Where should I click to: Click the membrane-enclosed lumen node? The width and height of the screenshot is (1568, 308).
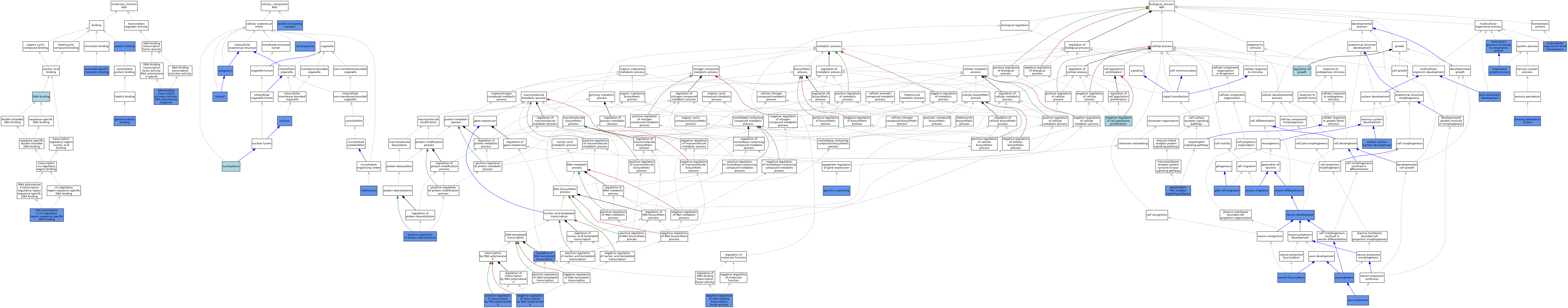(x=276, y=46)
